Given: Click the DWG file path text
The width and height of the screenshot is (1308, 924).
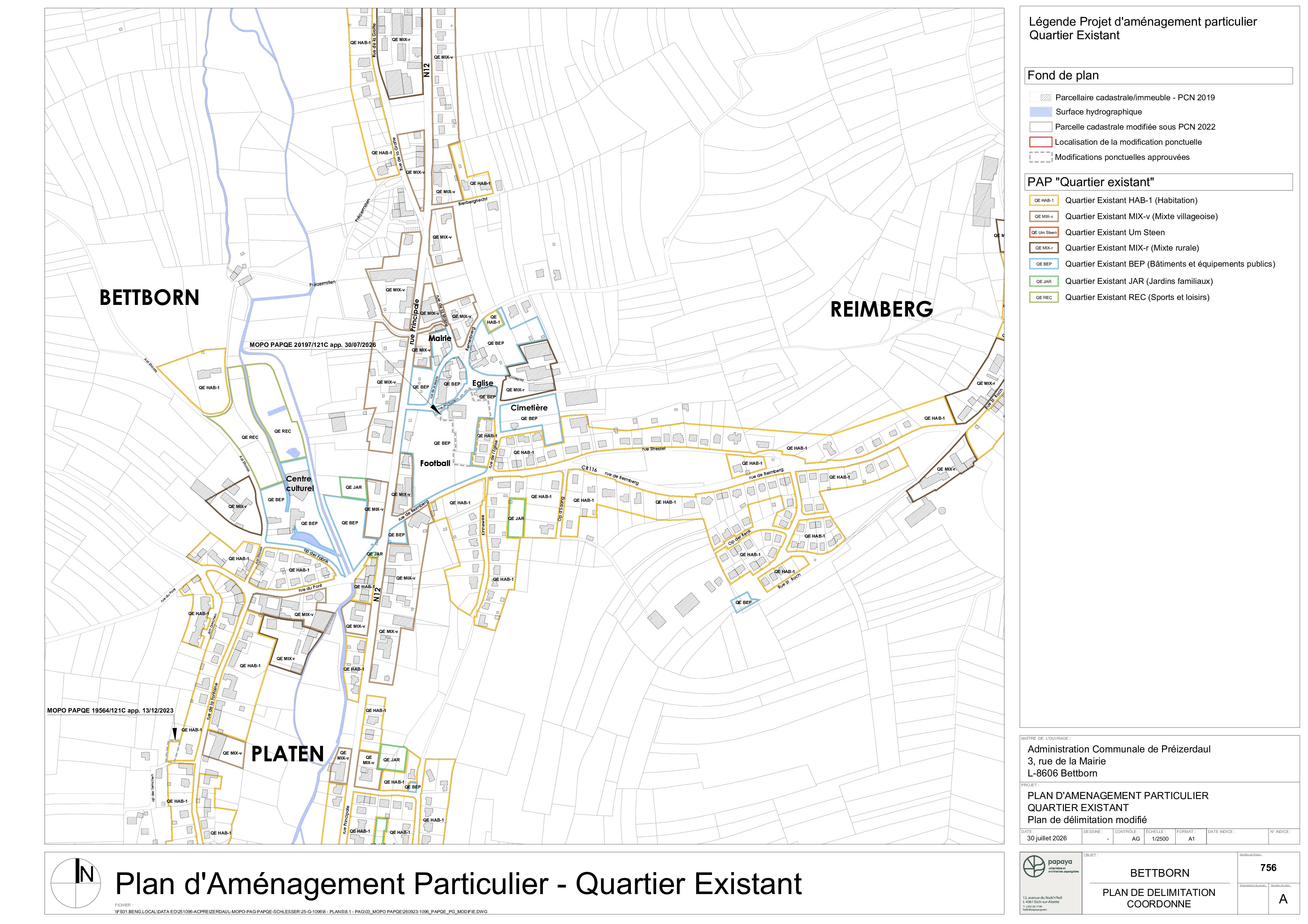Looking at the screenshot, I should 301,912.
